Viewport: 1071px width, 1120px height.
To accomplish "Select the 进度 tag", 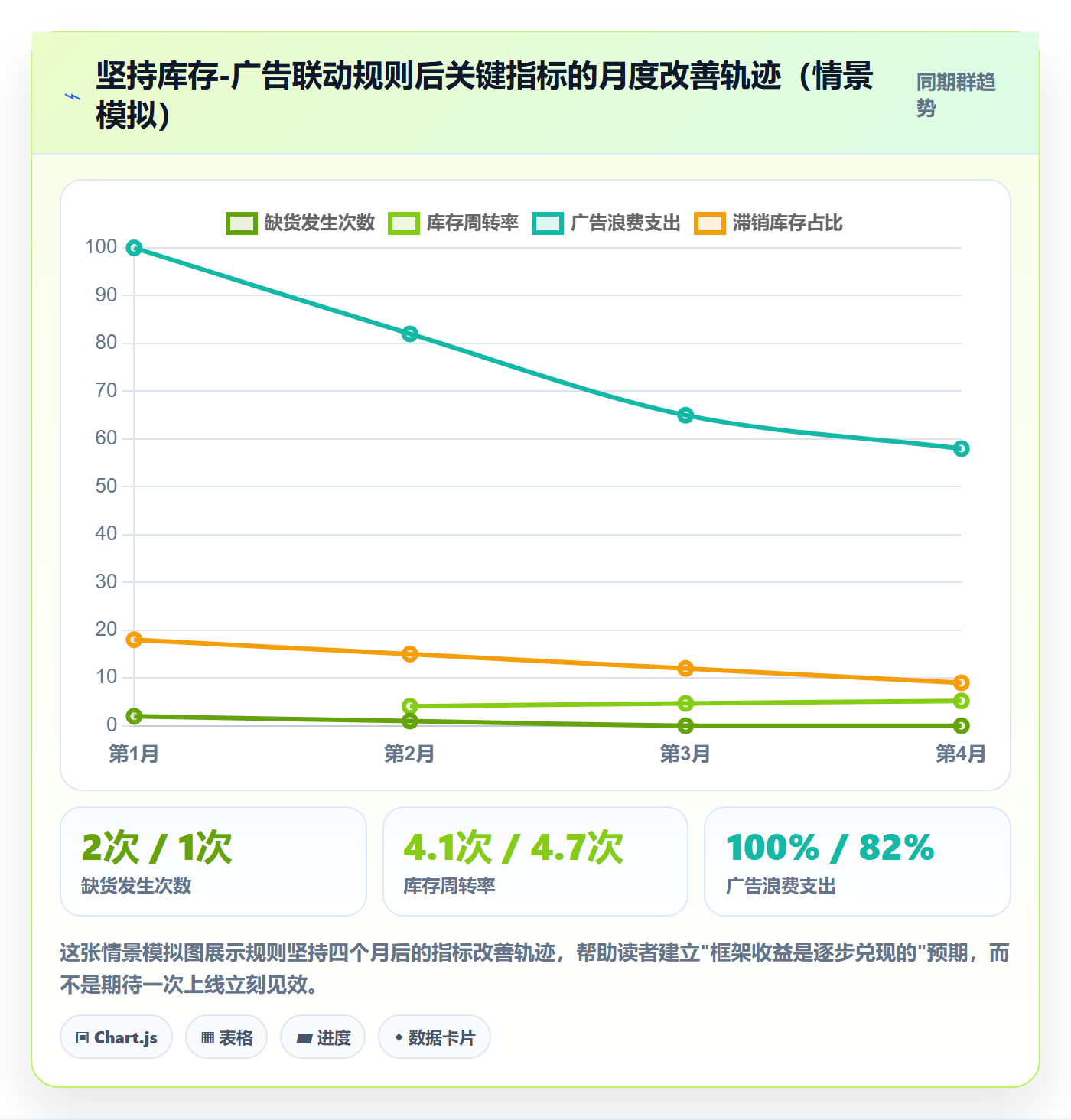I will pos(323,1037).
